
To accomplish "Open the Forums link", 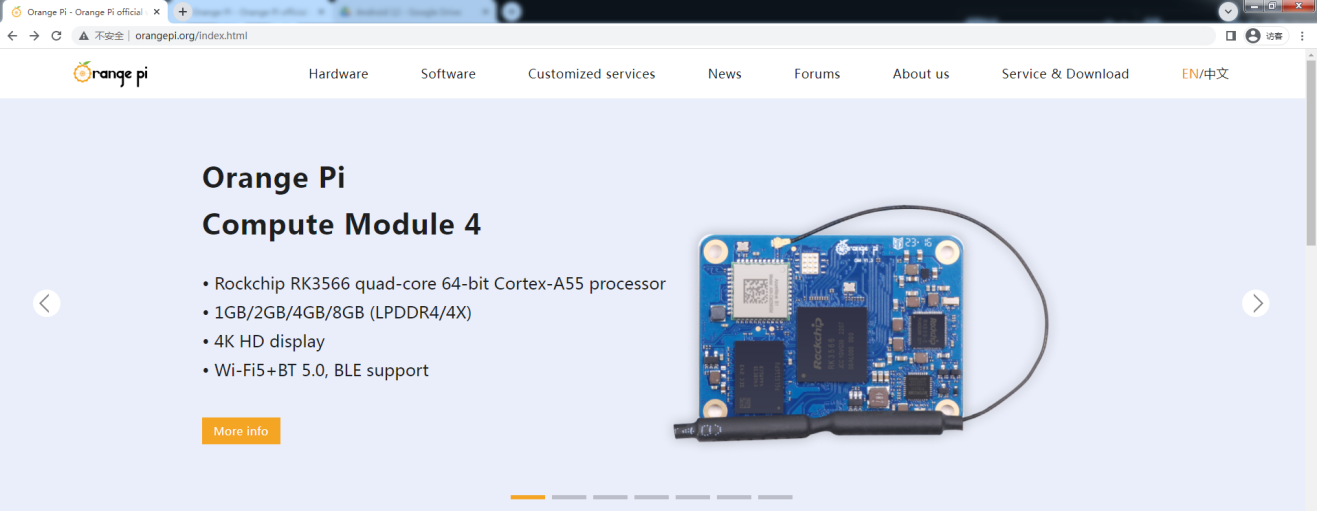I will click(817, 74).
